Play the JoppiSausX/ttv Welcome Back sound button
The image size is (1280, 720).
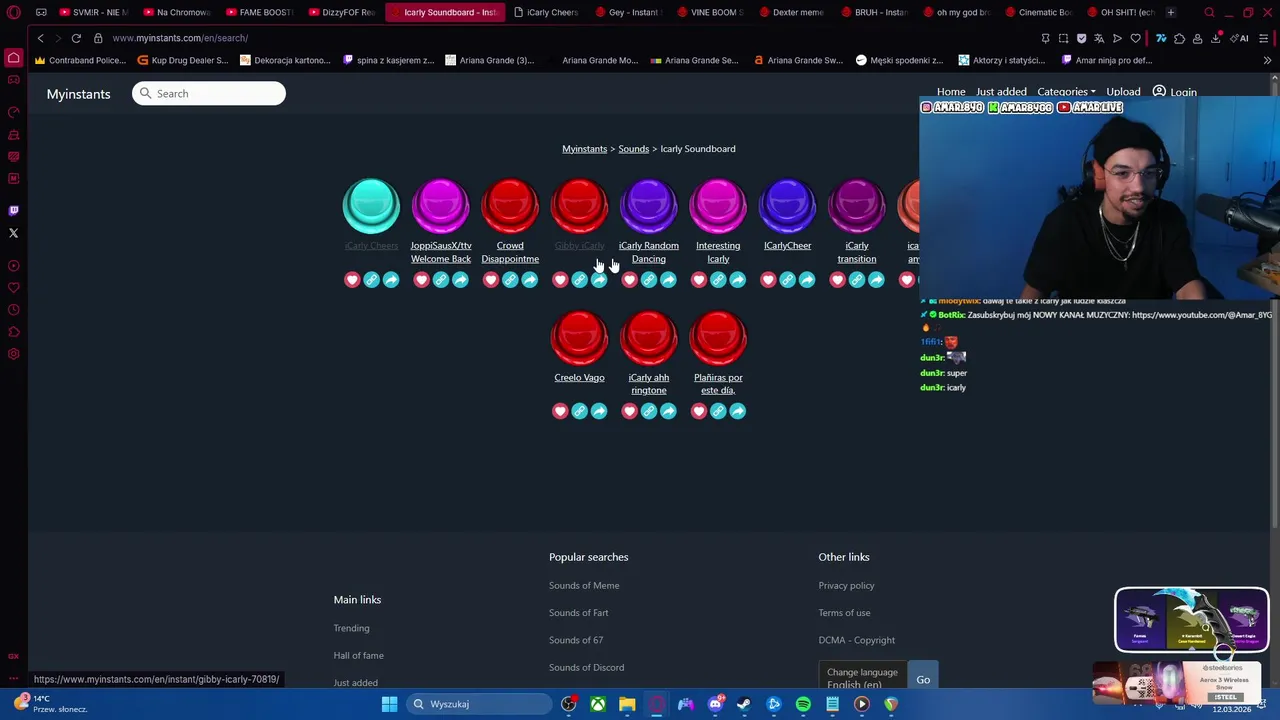[440, 205]
